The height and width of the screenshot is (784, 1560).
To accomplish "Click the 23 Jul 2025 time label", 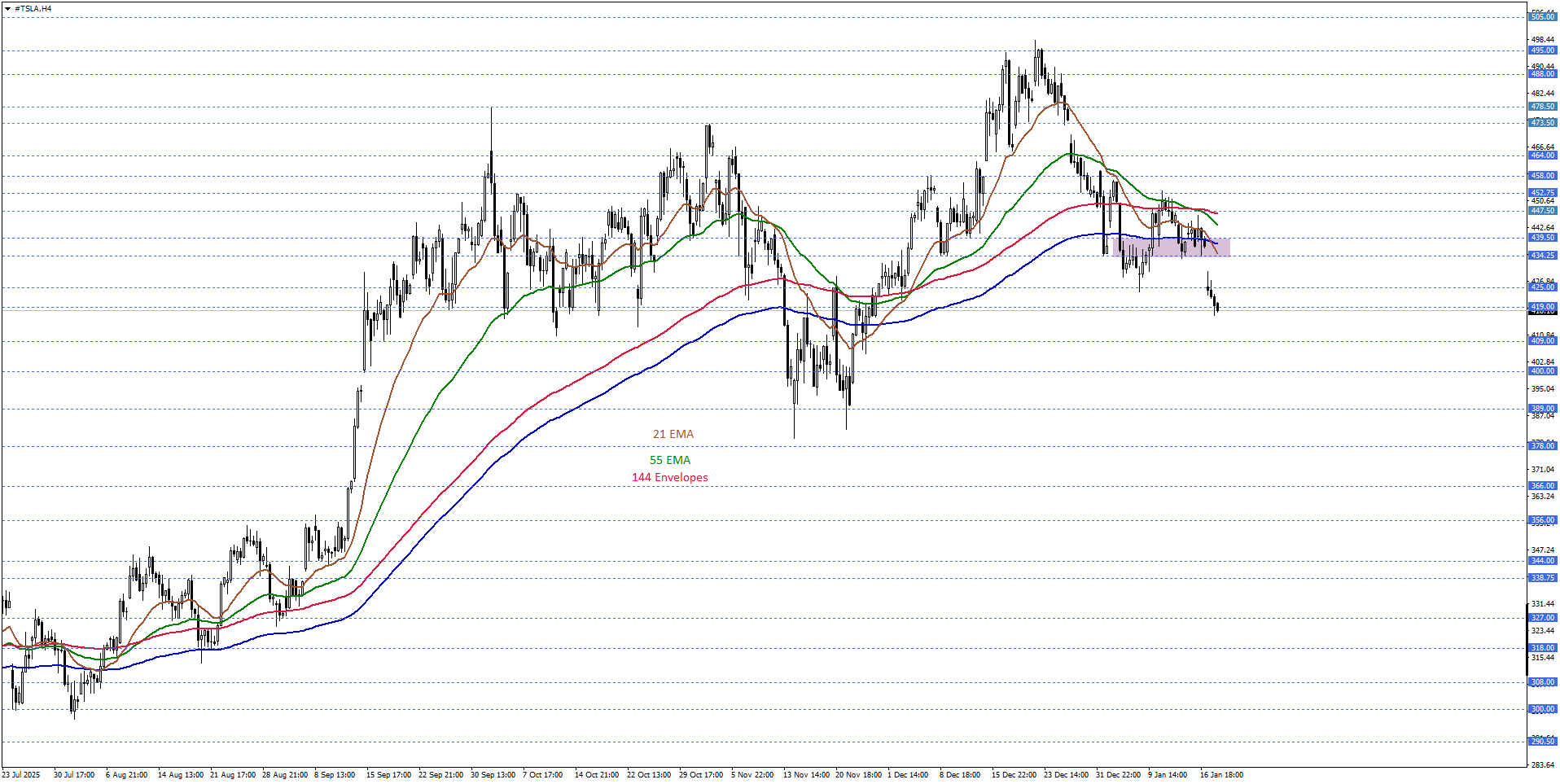I will (21, 775).
